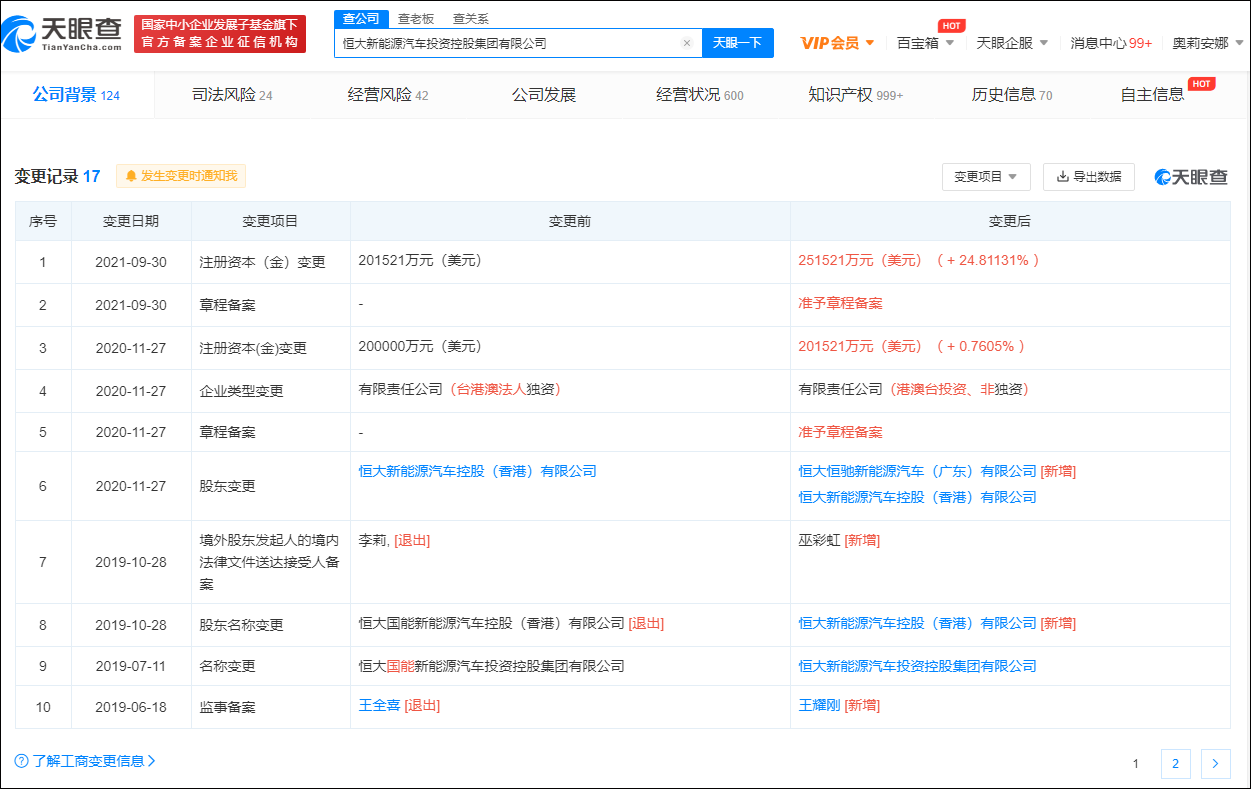Image resolution: width=1251 pixels, height=789 pixels.
Task: Click the question mark help icon
Action: click(21, 761)
